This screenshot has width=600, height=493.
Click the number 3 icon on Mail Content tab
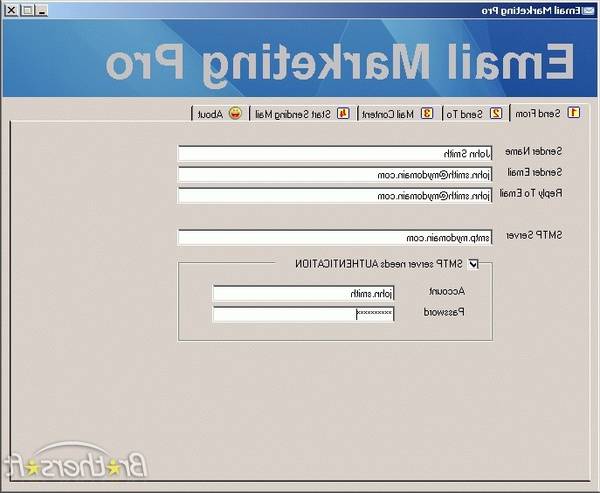click(x=427, y=113)
